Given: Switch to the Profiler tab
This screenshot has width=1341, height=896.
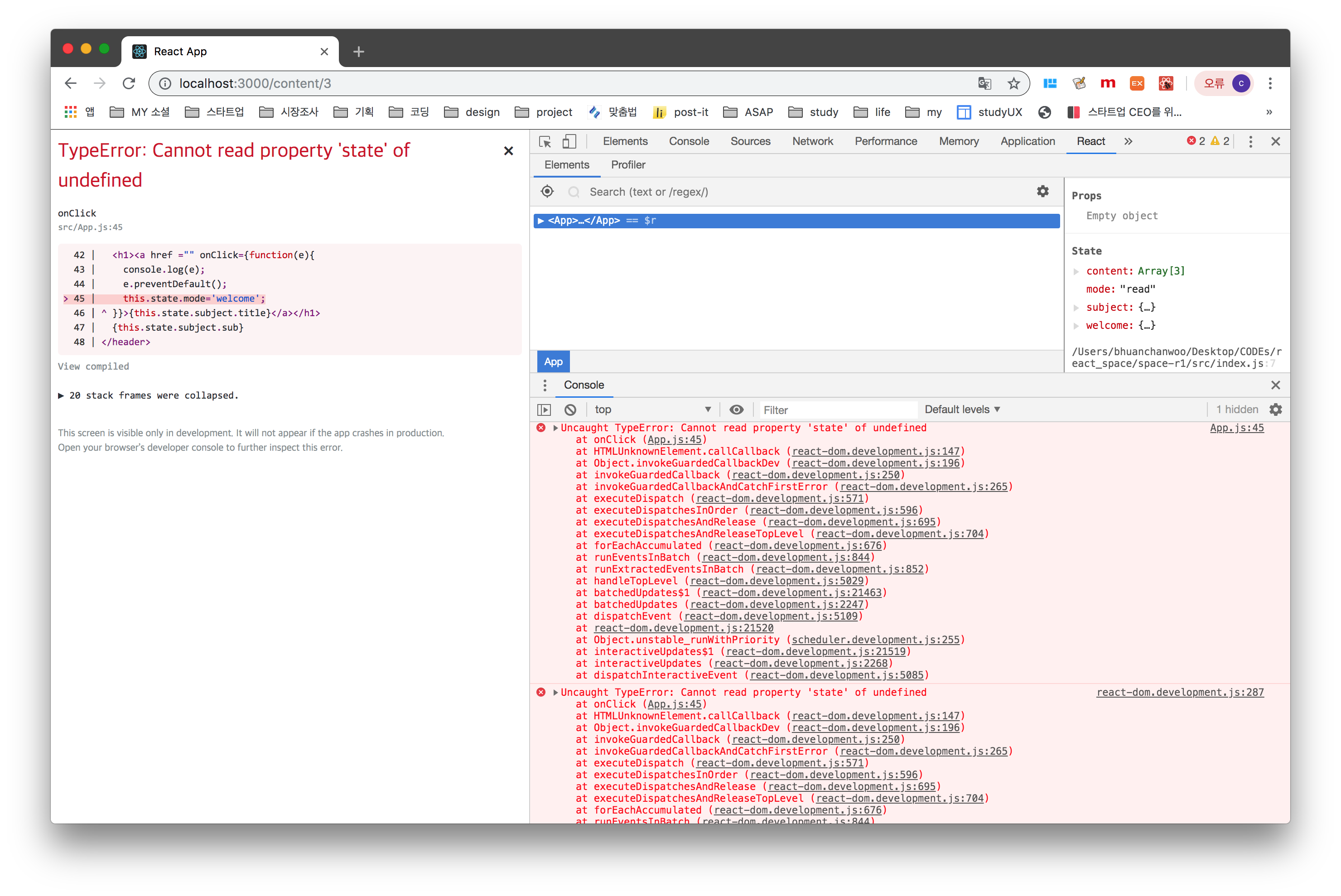Looking at the screenshot, I should pos(627,164).
